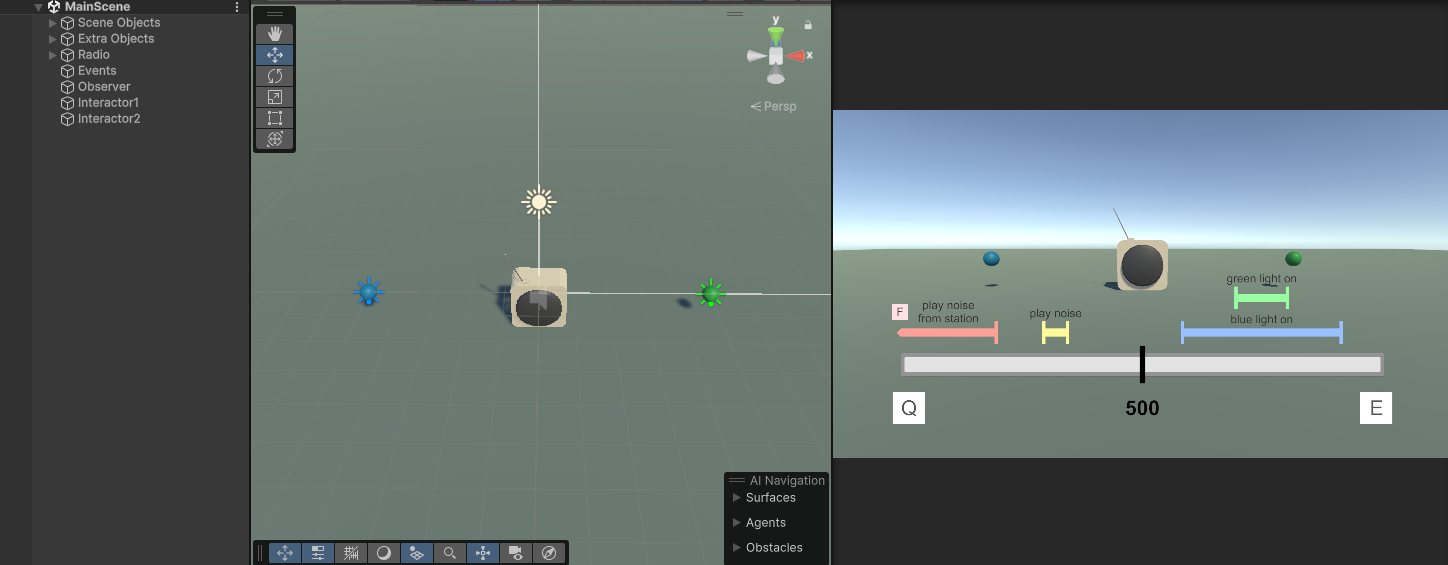This screenshot has height=565, width=1448.
Task: Select the Hand view tool
Action: tap(275, 34)
